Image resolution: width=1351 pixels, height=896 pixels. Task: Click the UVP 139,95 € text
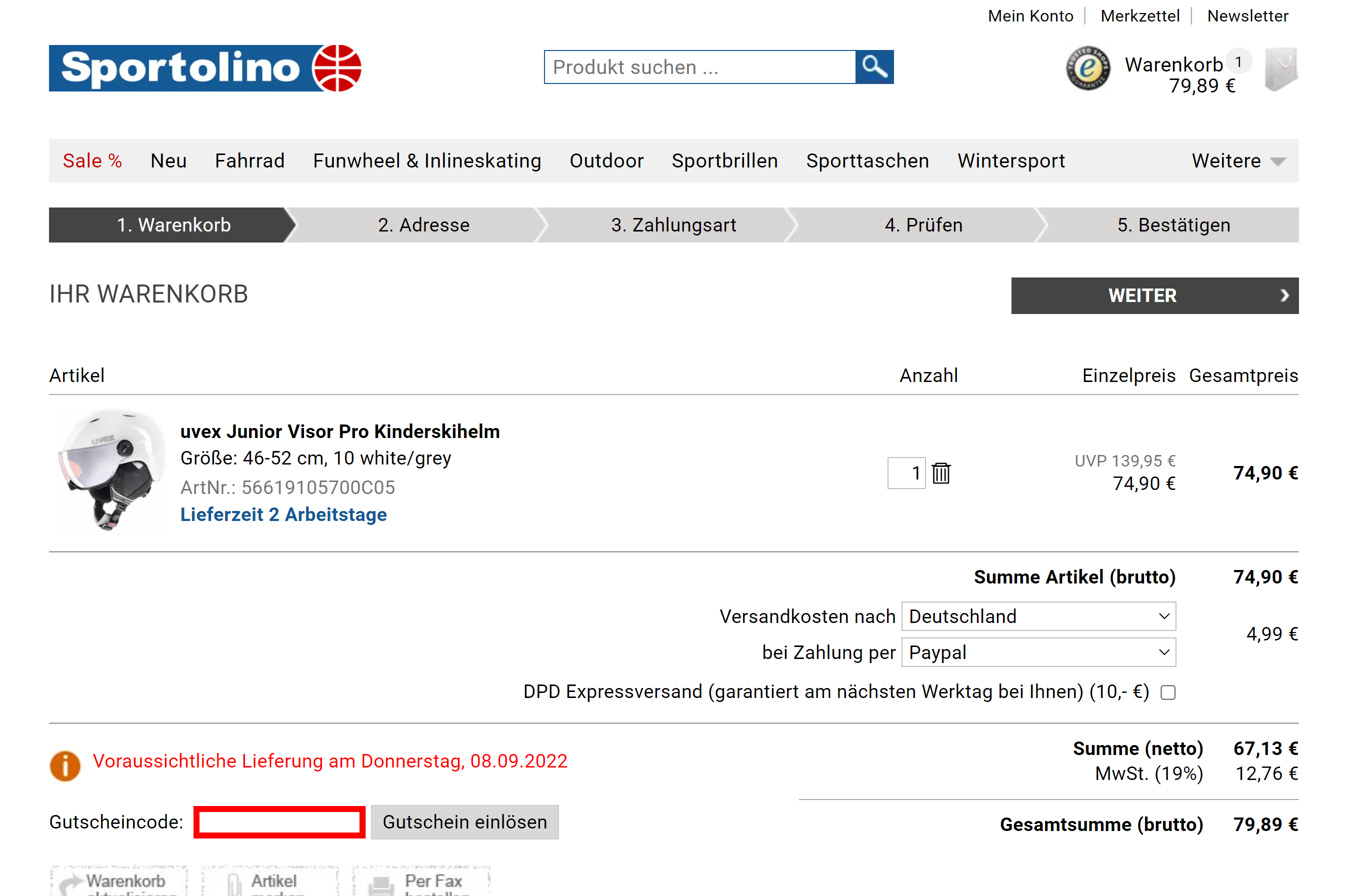tap(1125, 460)
